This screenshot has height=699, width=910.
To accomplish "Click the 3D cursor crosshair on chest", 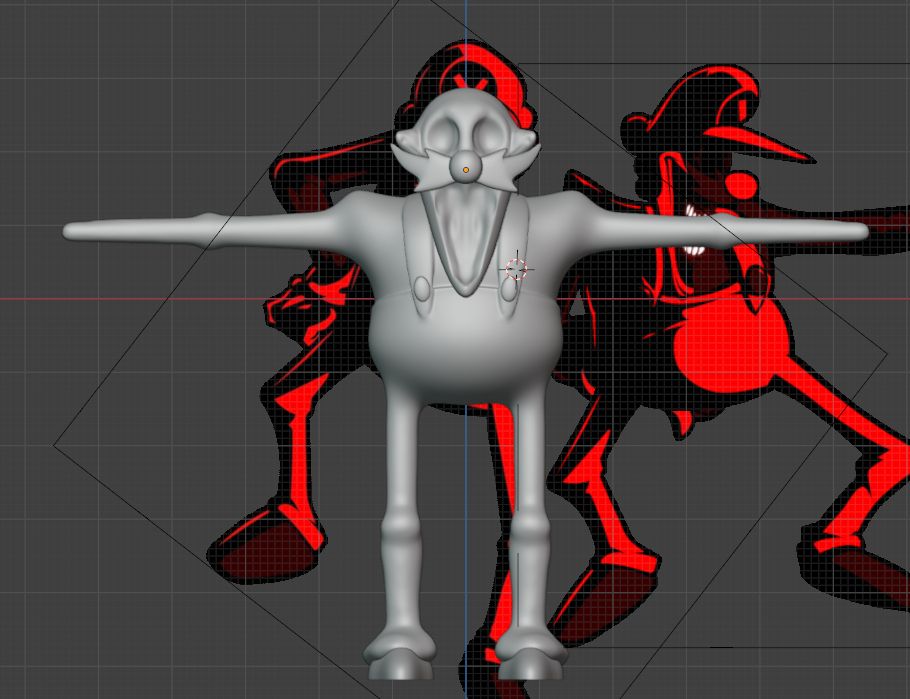I will (516, 269).
